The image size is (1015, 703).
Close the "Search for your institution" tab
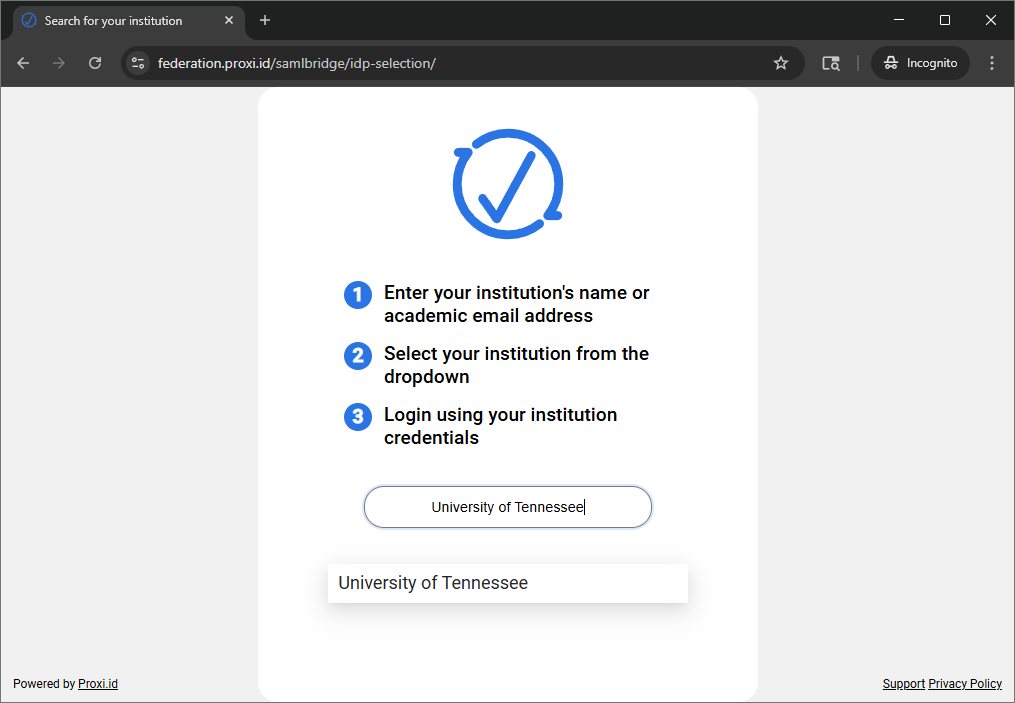(x=229, y=20)
